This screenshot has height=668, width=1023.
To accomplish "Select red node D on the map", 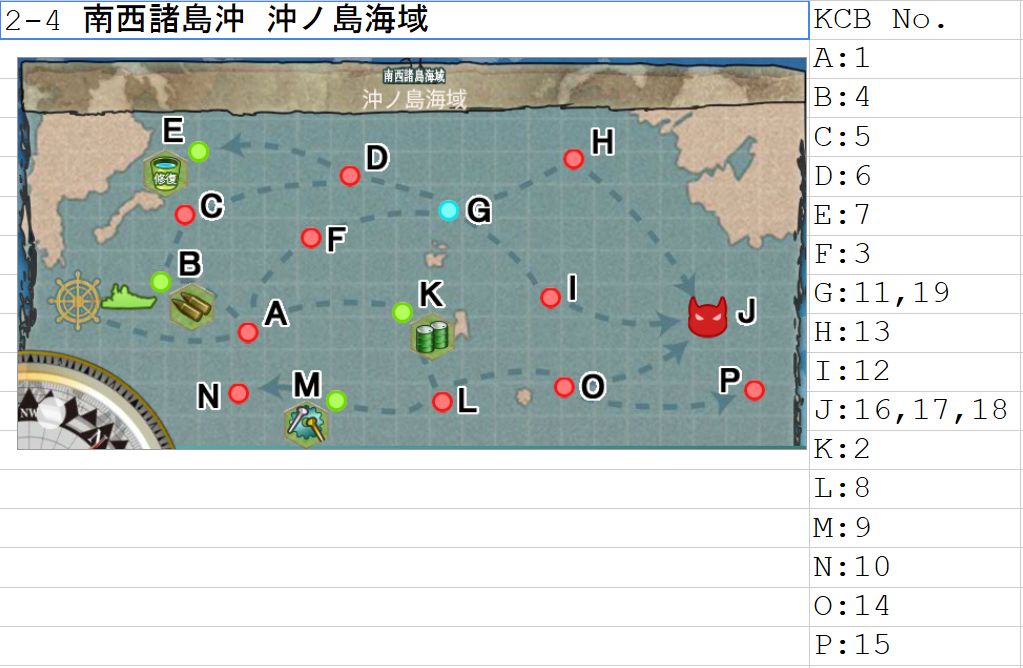I will click(350, 176).
